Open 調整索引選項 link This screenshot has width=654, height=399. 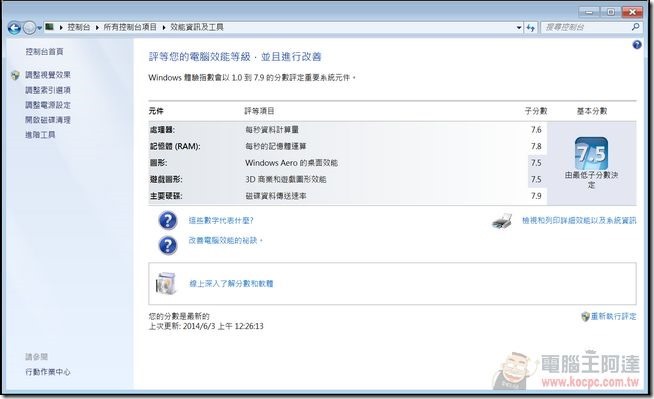coord(48,90)
